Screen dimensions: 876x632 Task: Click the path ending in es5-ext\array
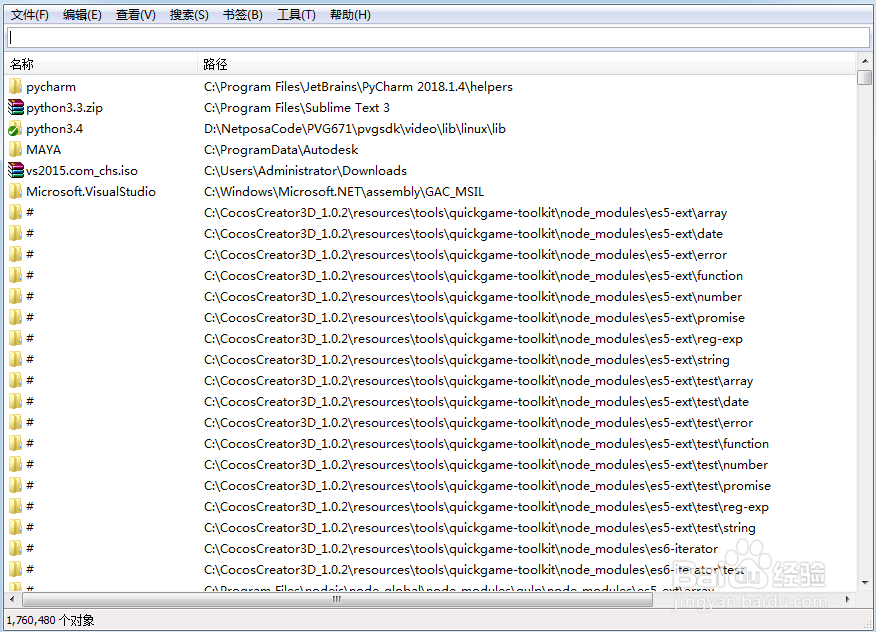point(465,213)
